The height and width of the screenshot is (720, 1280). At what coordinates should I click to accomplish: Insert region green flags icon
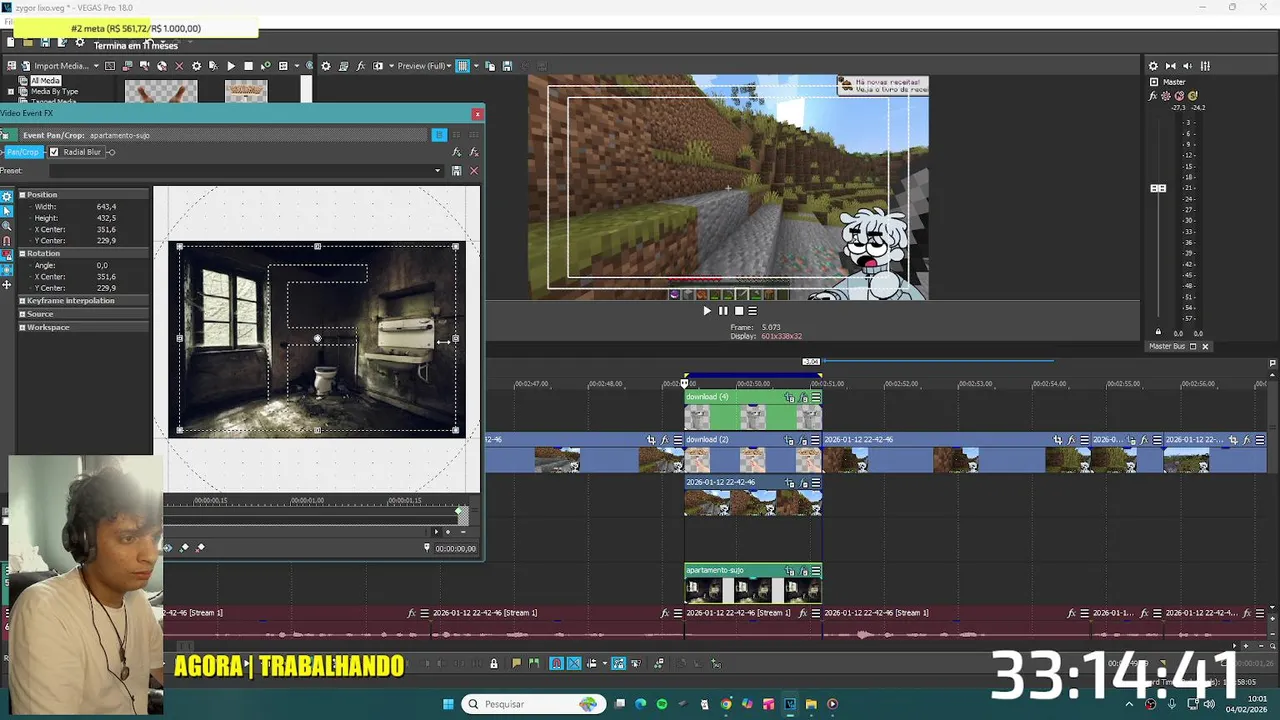point(534,664)
